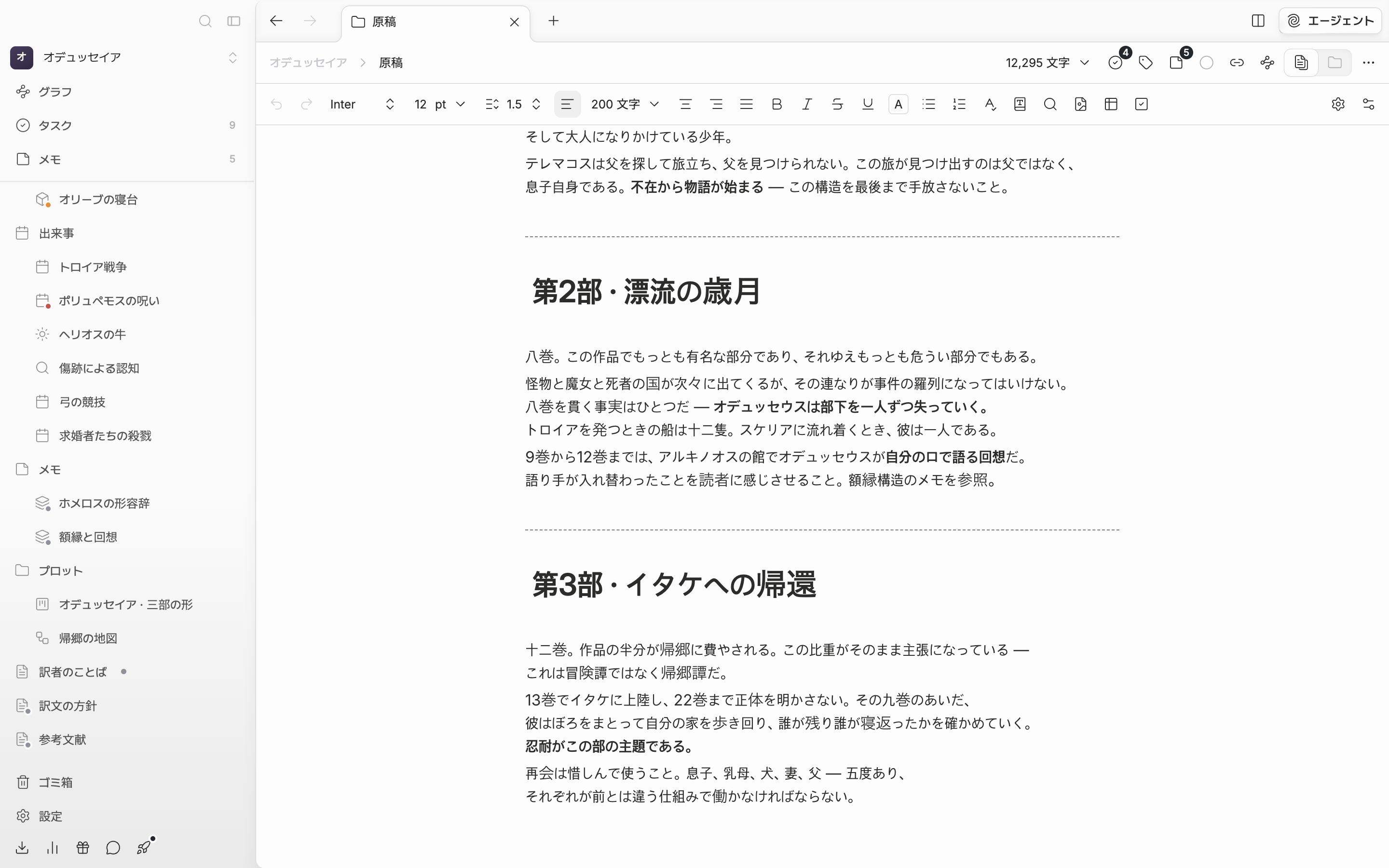Viewport: 1389px width, 868px height.
Task: Click the download icon in the sidebar footer
Action: [22, 848]
